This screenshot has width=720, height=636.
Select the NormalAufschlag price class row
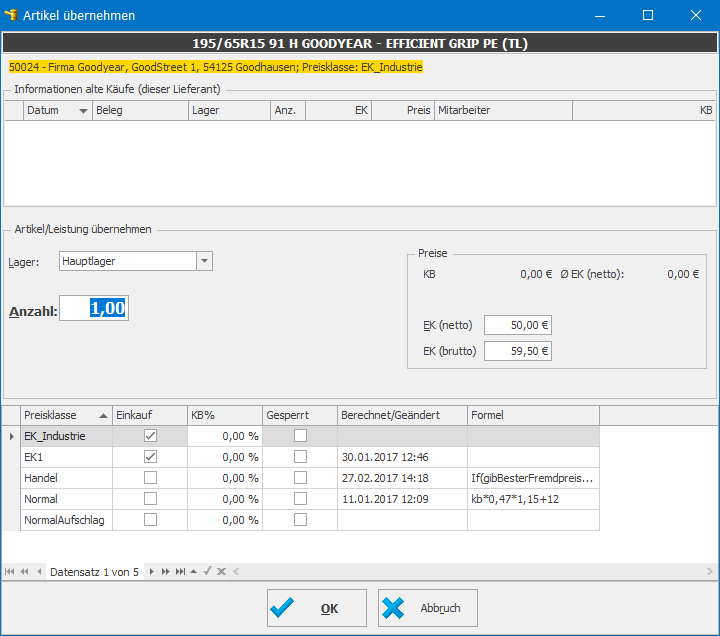click(x=310, y=520)
